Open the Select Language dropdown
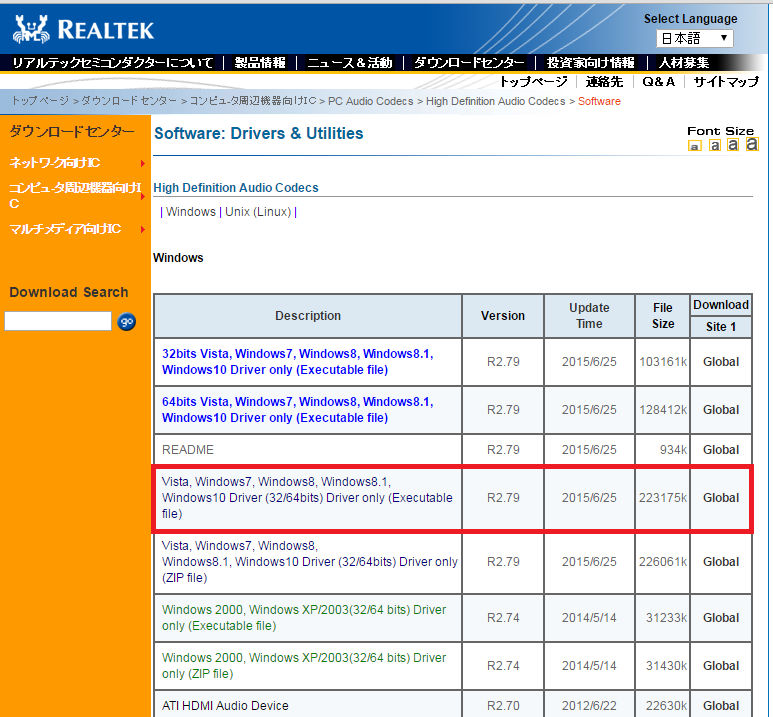The width and height of the screenshot is (773, 717). pyautogui.click(x=695, y=38)
